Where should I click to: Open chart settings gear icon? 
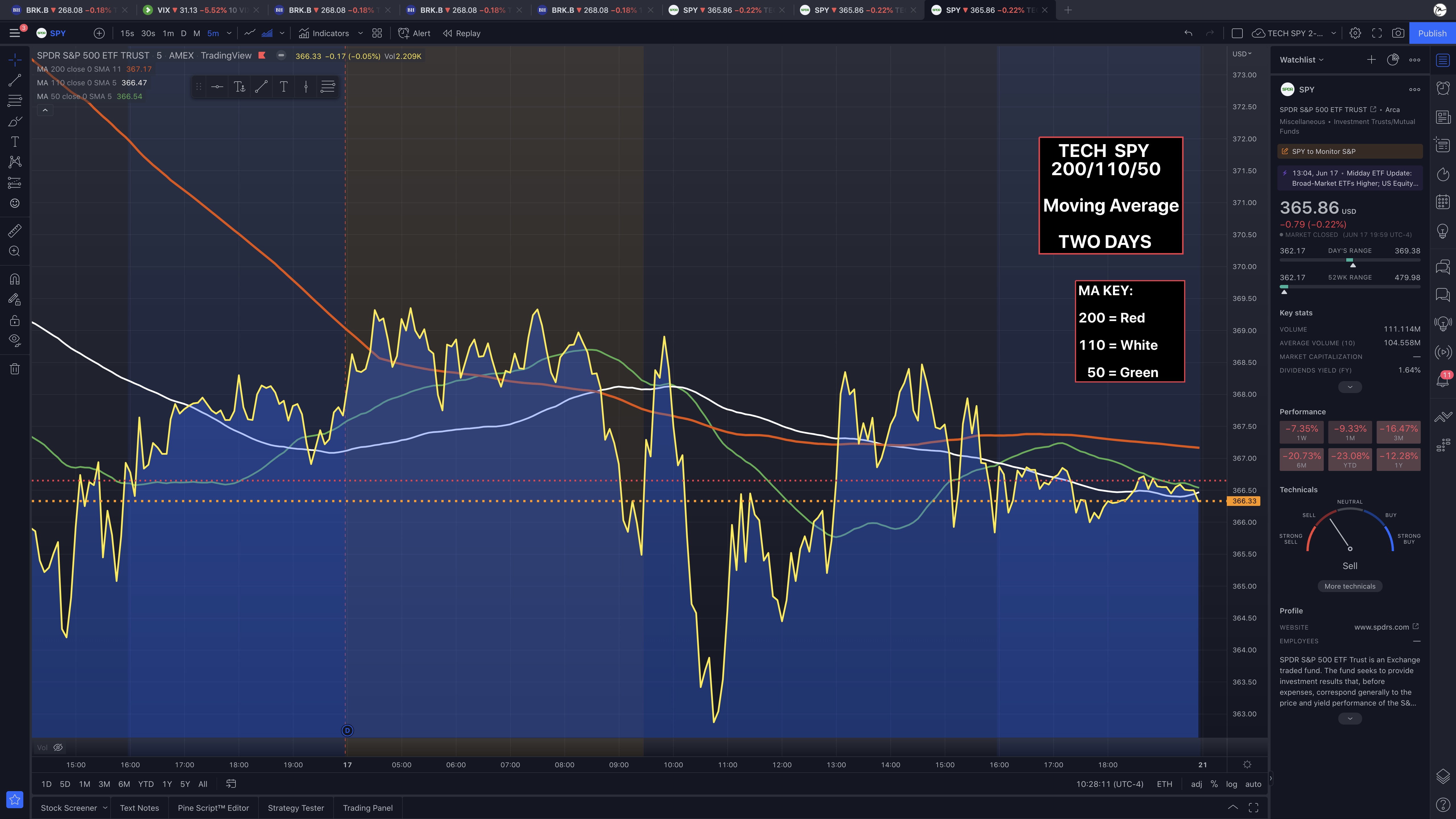coord(1355,33)
